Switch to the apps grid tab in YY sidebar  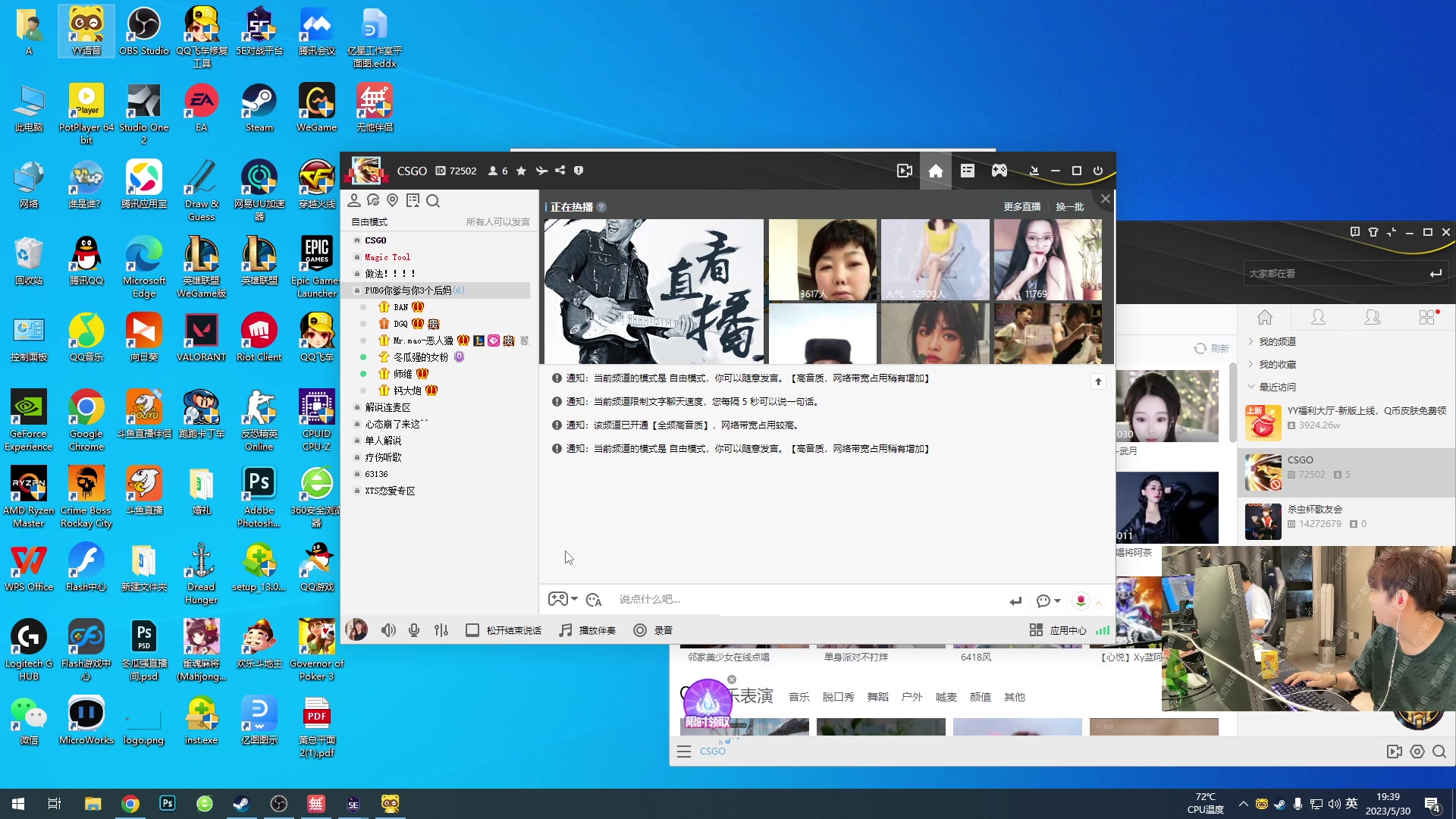click(x=1427, y=318)
